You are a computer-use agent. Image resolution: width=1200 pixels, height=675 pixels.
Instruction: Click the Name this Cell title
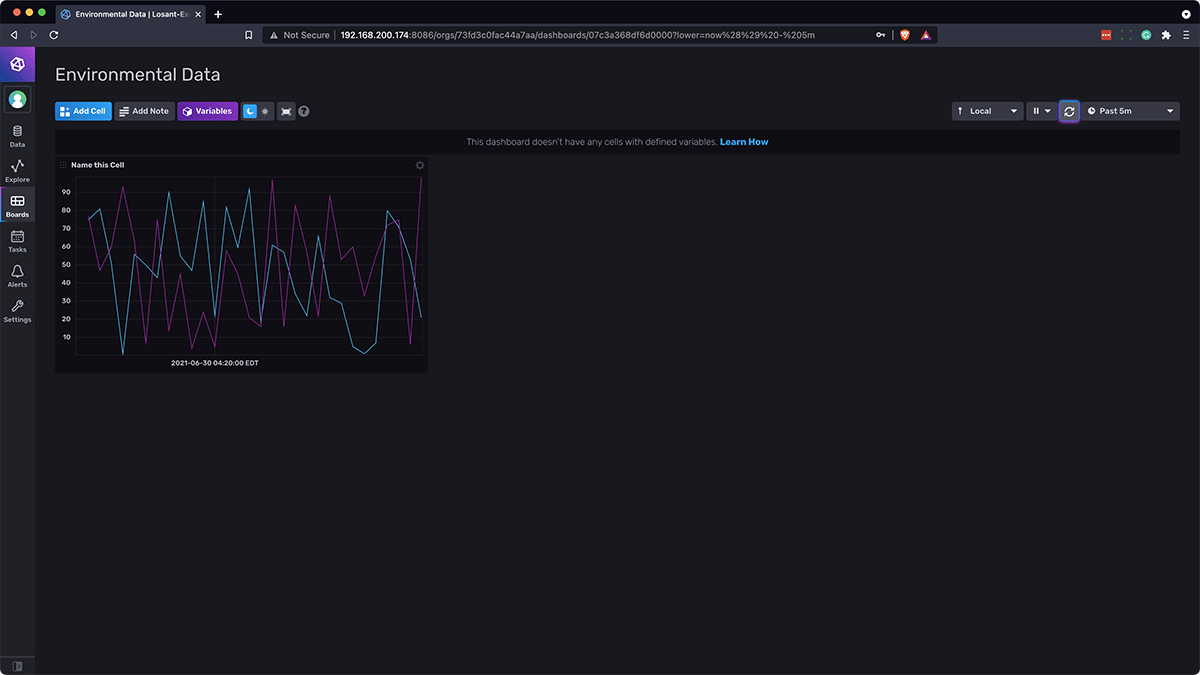(97, 165)
